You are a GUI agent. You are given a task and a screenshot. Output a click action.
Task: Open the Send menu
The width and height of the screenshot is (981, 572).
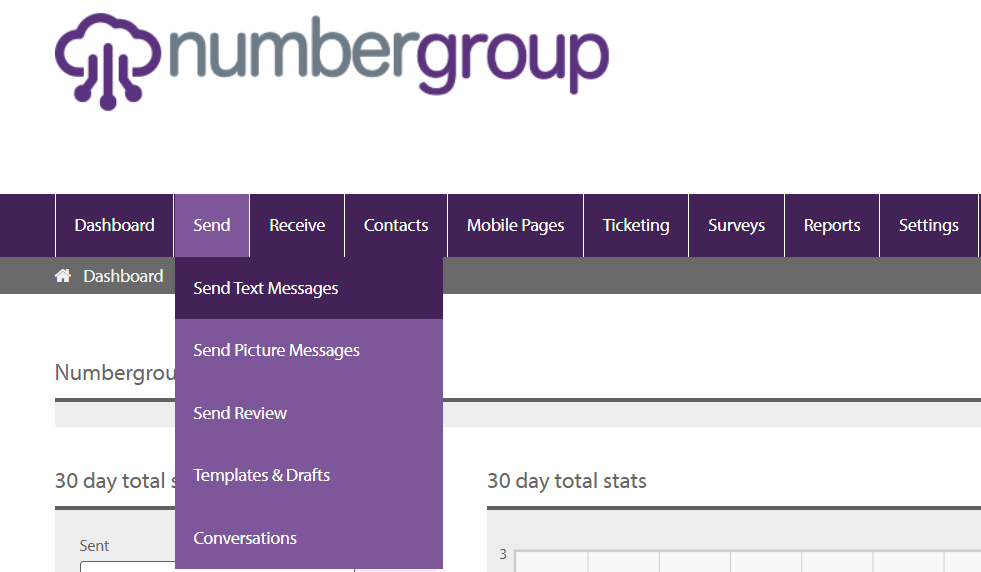211,225
